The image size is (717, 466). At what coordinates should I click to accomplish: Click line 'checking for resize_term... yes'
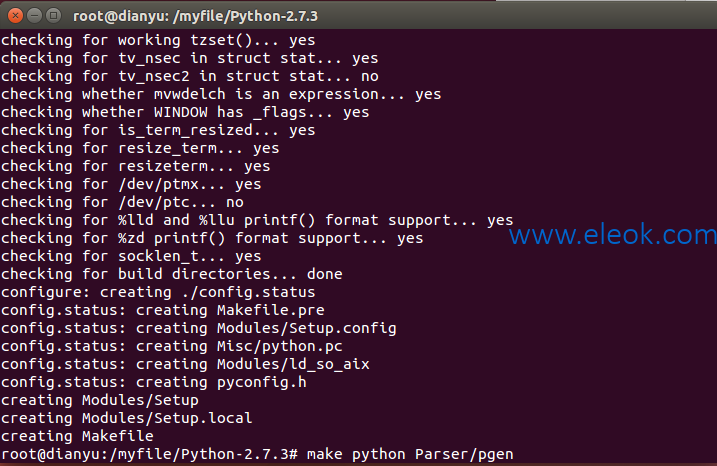click(x=140, y=148)
